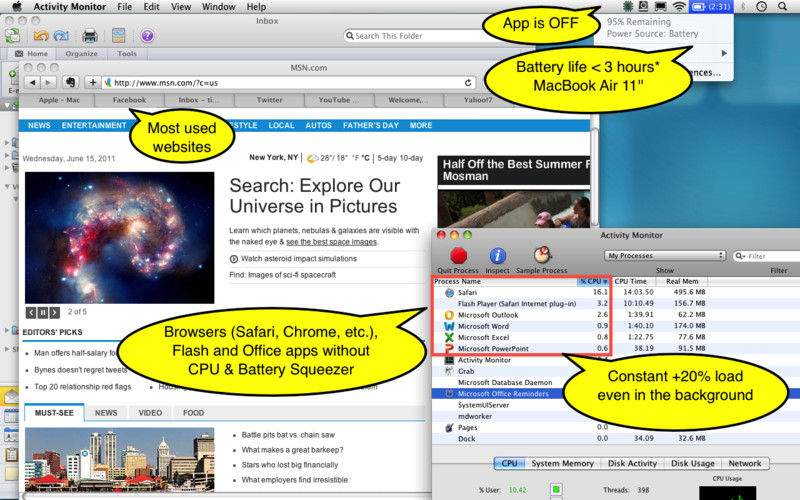Click the Wi-Fi icon in menu bar
This screenshot has width=800, height=500.
679,7
